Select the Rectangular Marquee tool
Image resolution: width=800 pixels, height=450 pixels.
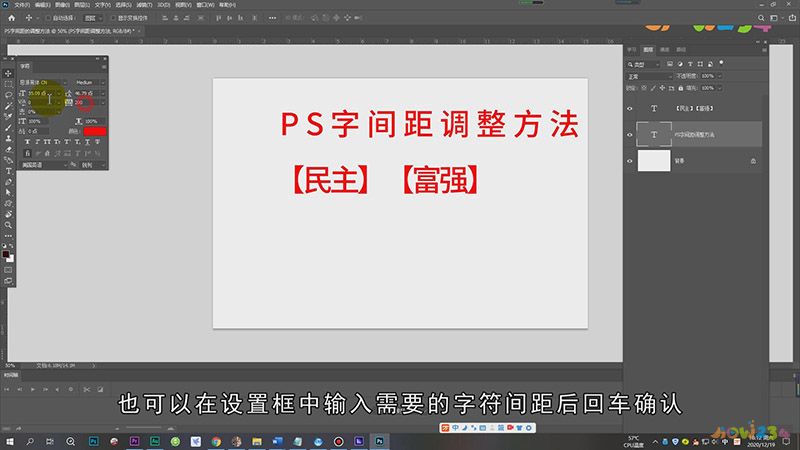(8, 84)
